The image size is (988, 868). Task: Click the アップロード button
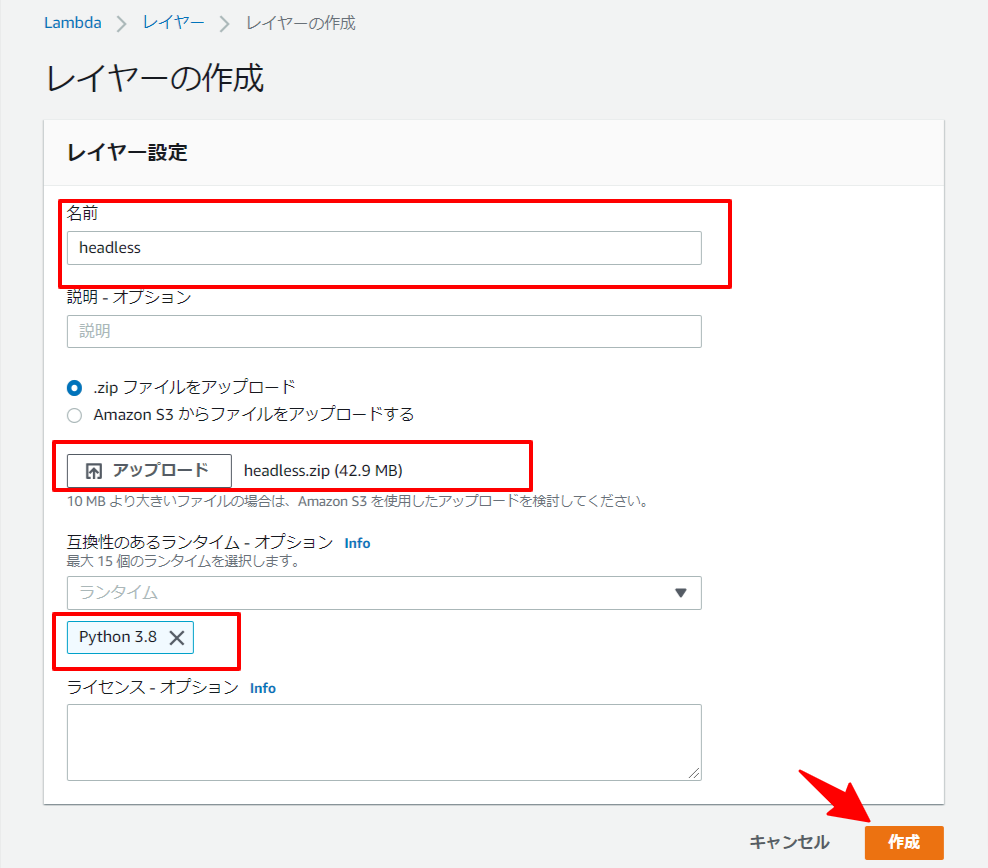tap(149, 471)
